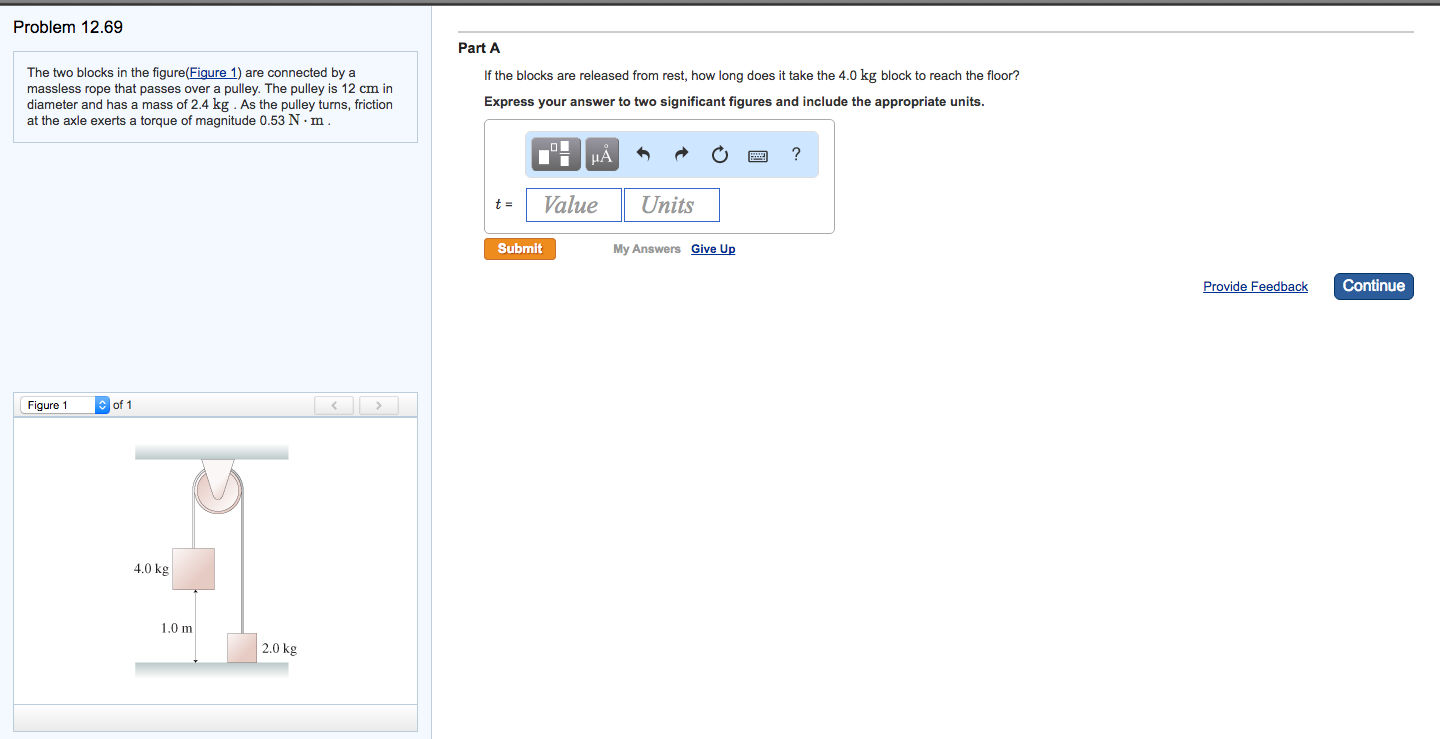Click the question mark help icon

click(x=796, y=154)
